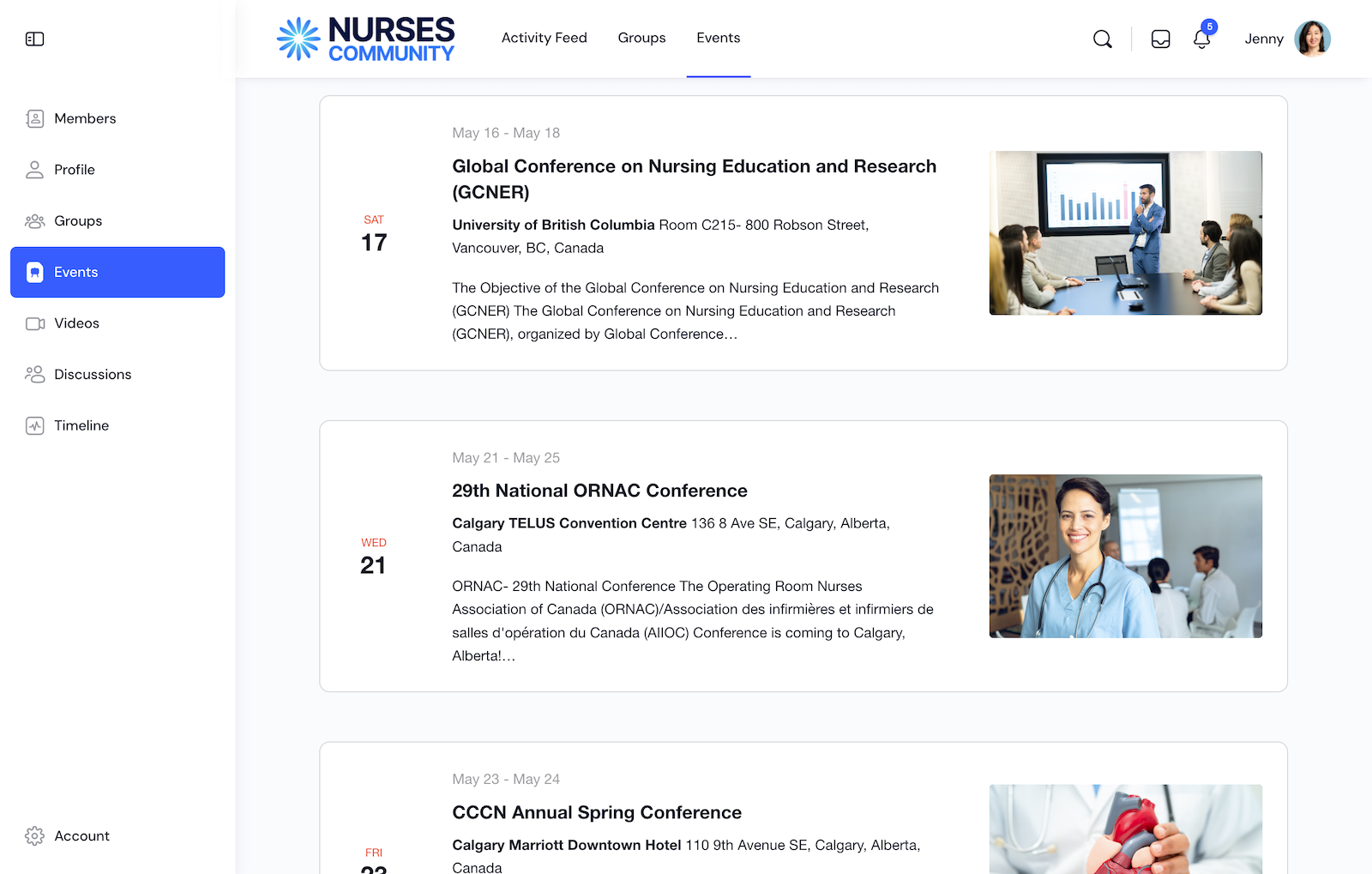Select the Groups tab in top navigation
Screen dimensions: 1372x874
point(641,38)
